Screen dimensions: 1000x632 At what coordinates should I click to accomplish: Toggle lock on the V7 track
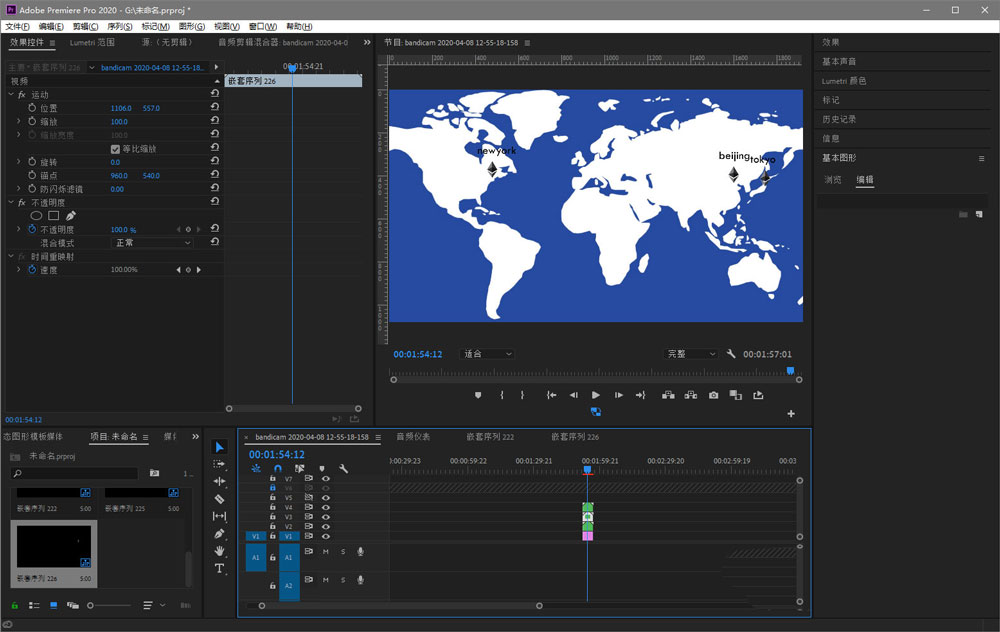pyautogui.click(x=272, y=479)
